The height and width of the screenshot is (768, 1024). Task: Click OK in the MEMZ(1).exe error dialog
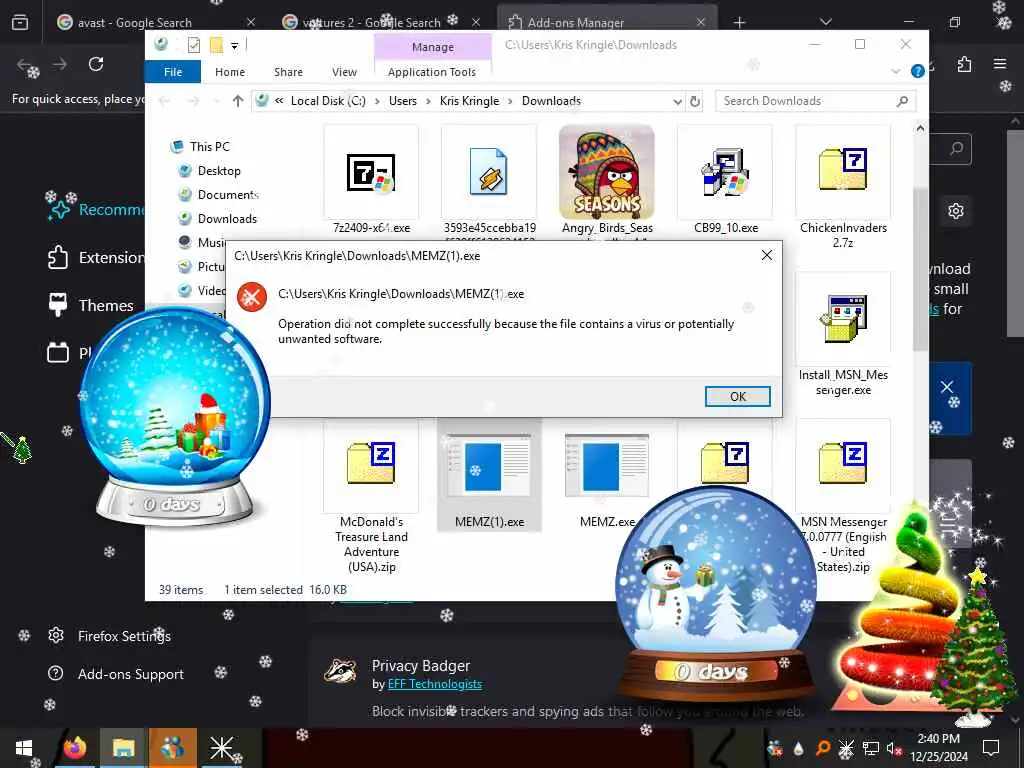(x=737, y=396)
